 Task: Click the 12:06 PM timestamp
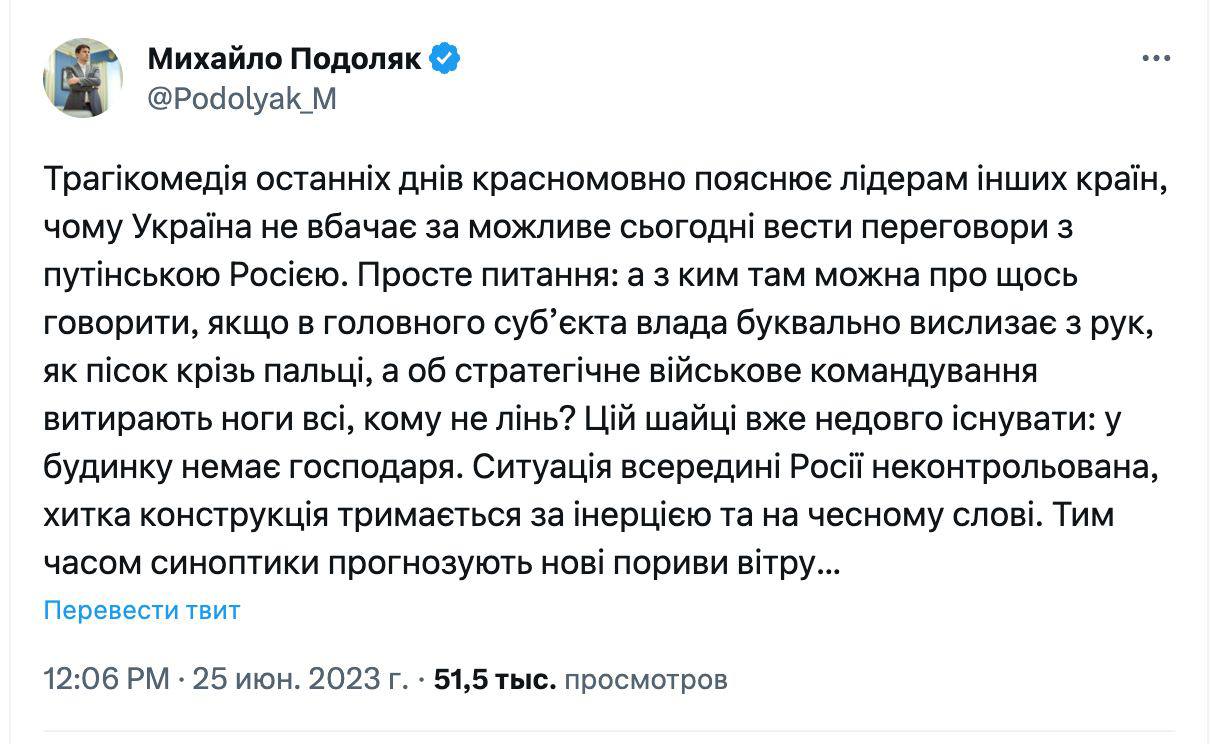pyautogui.click(x=106, y=681)
